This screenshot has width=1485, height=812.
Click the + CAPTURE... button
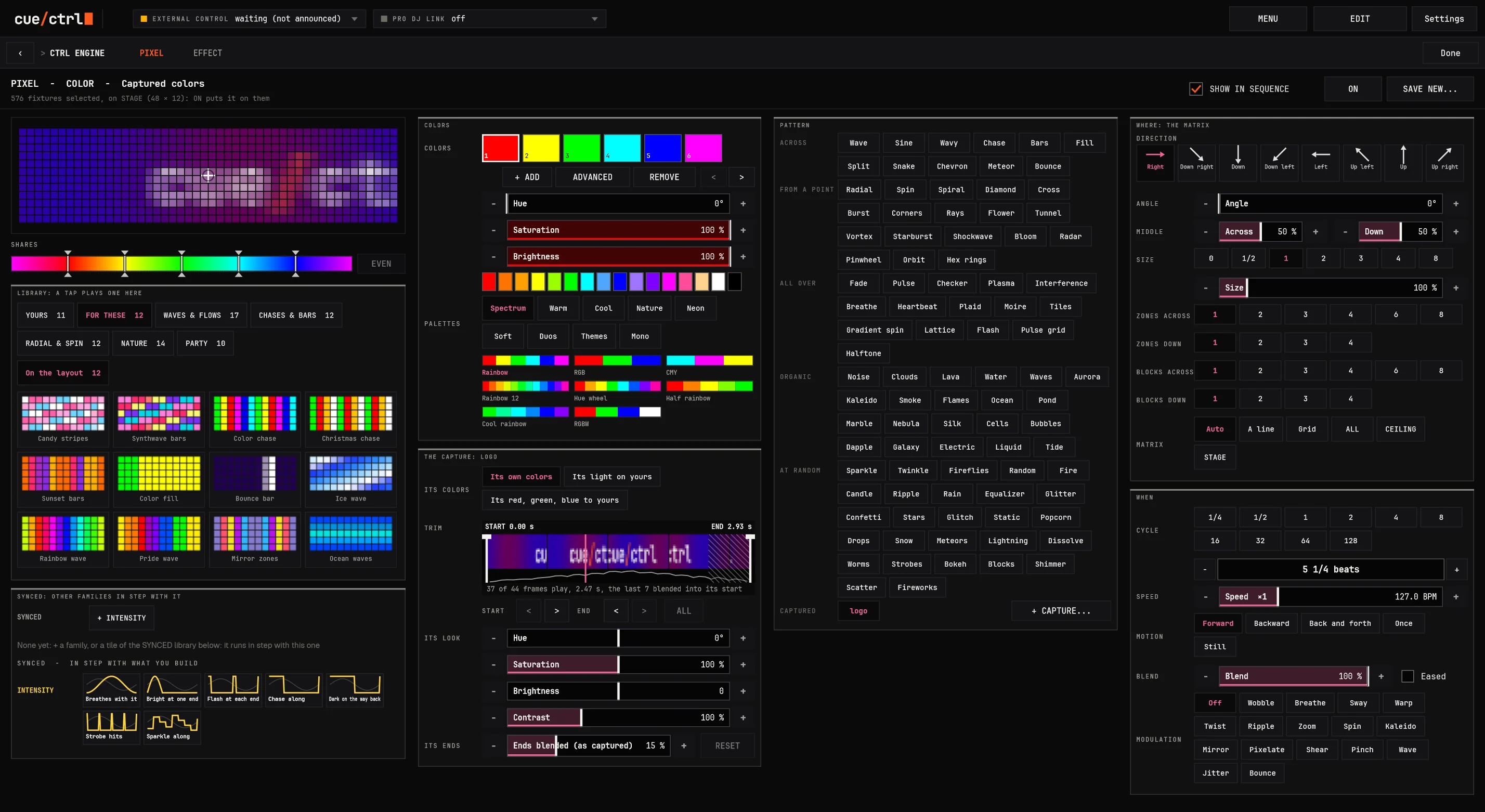[x=1060, y=610]
